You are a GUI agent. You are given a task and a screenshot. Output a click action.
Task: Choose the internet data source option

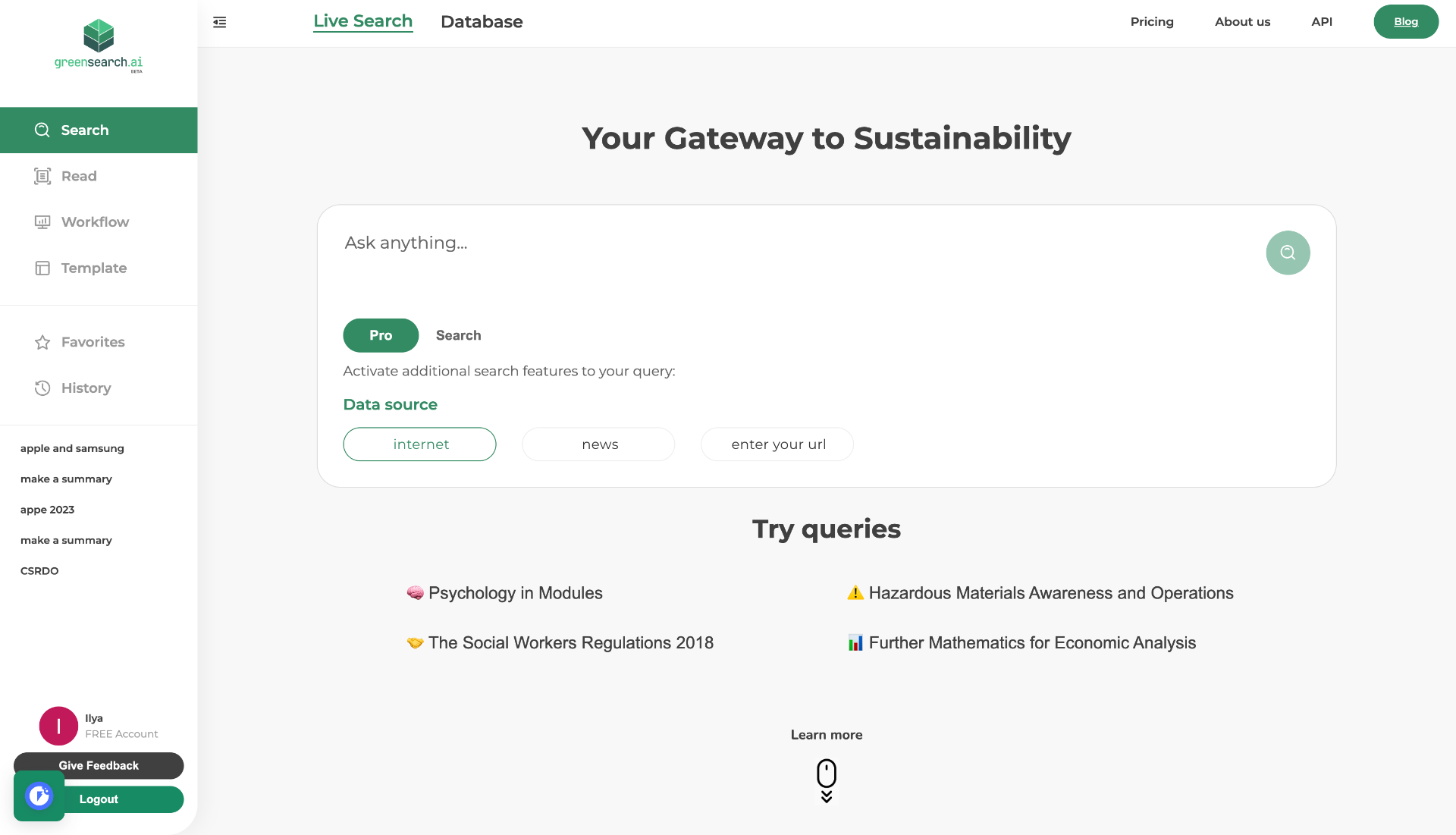coord(419,444)
